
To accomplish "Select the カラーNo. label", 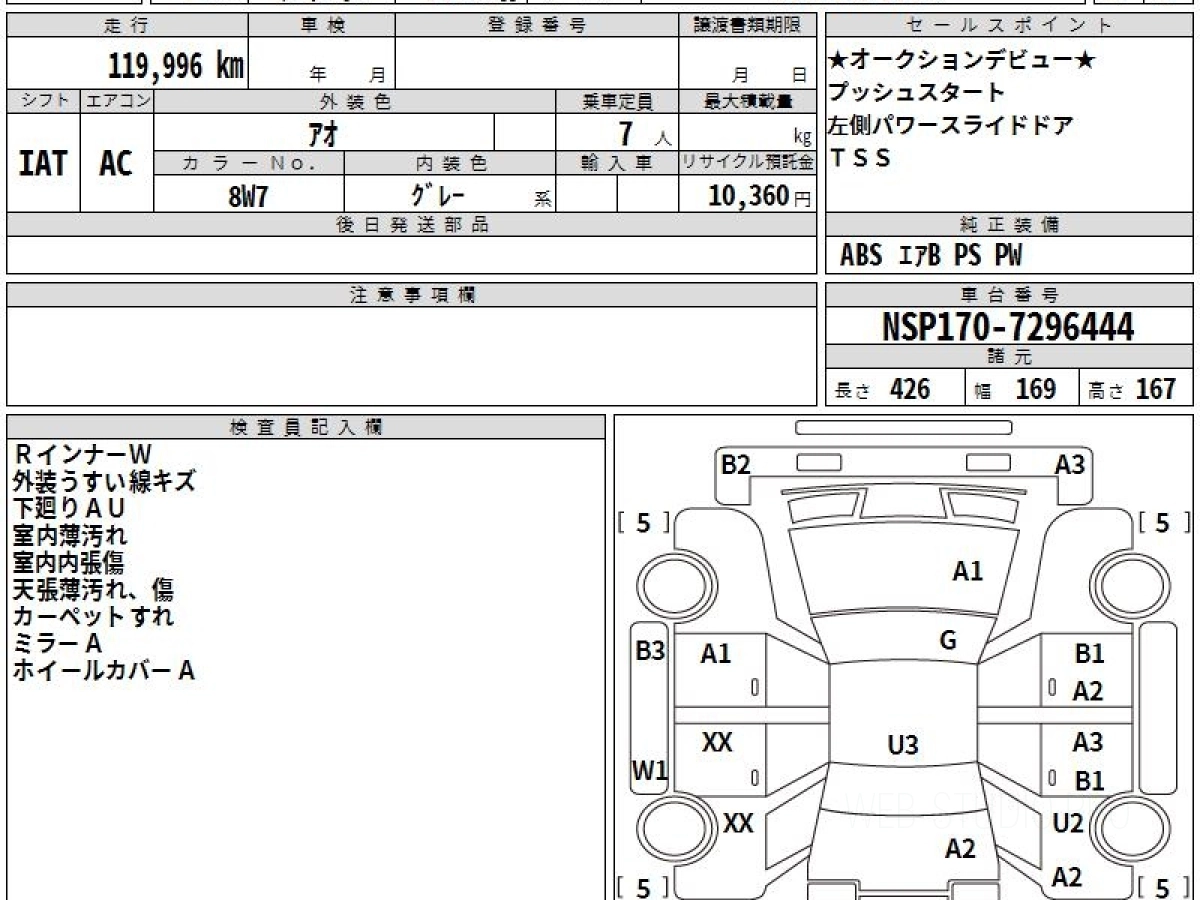I will coord(249,163).
